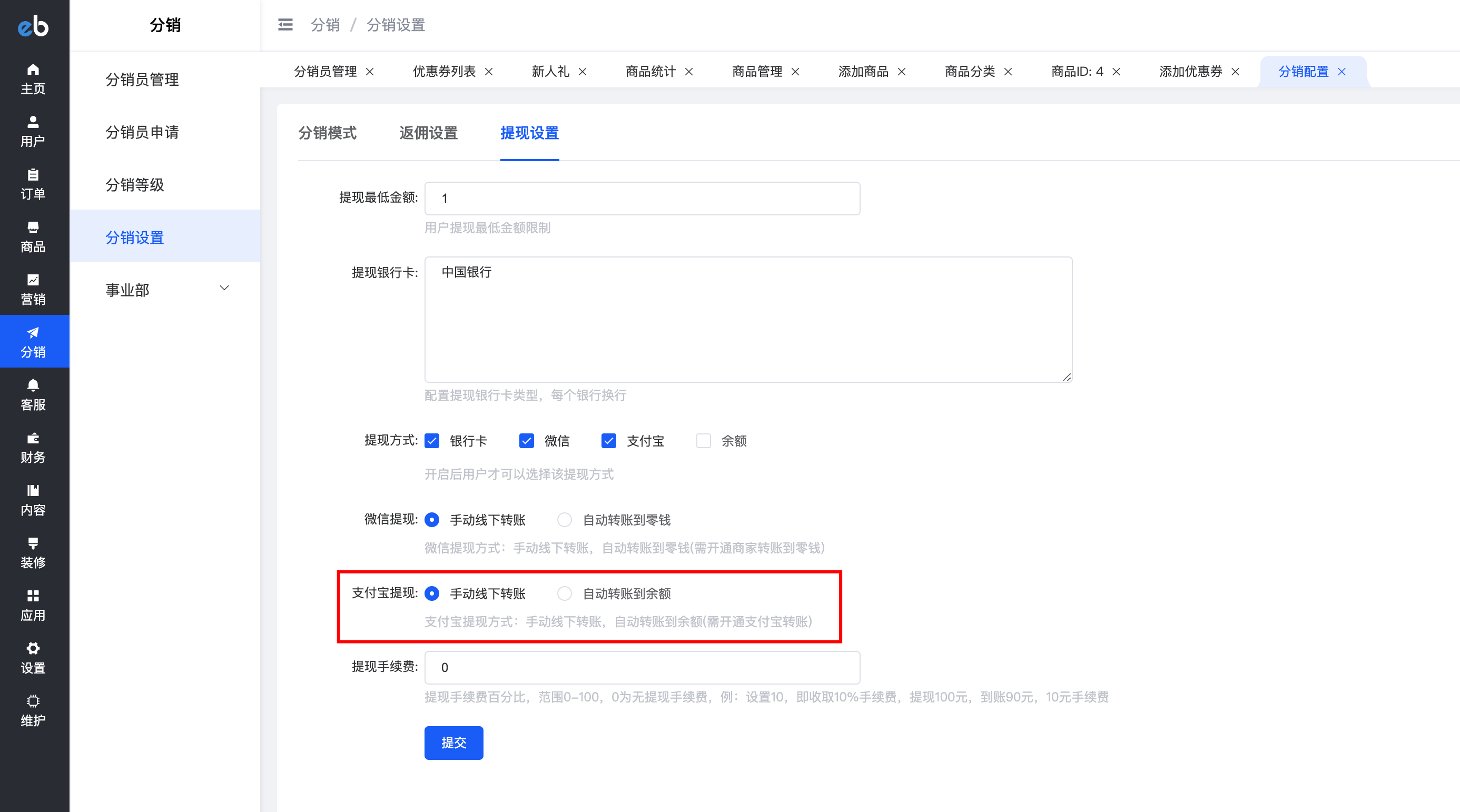Open the 营销 marketing chart icon
Image resolution: width=1460 pixels, height=812 pixels.
point(33,280)
